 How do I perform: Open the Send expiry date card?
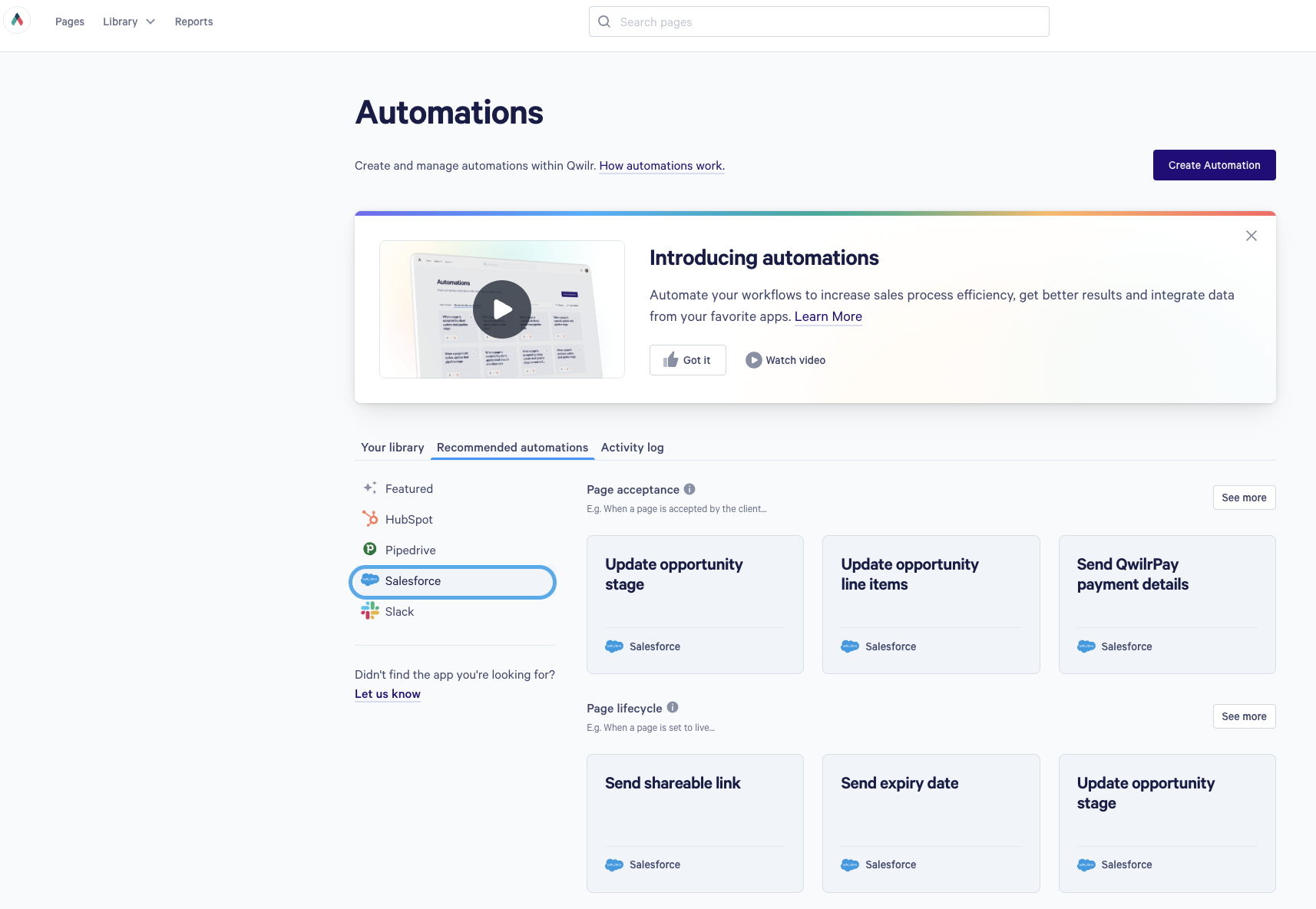coord(931,823)
